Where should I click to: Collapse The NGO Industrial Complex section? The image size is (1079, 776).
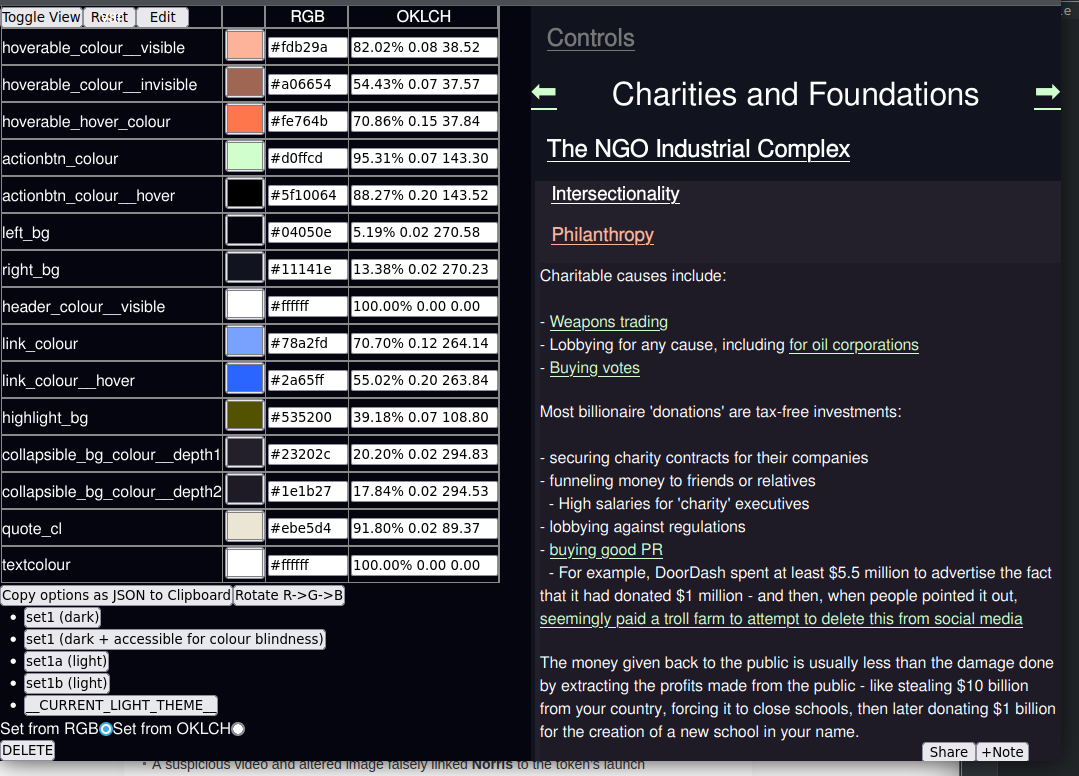click(698, 150)
